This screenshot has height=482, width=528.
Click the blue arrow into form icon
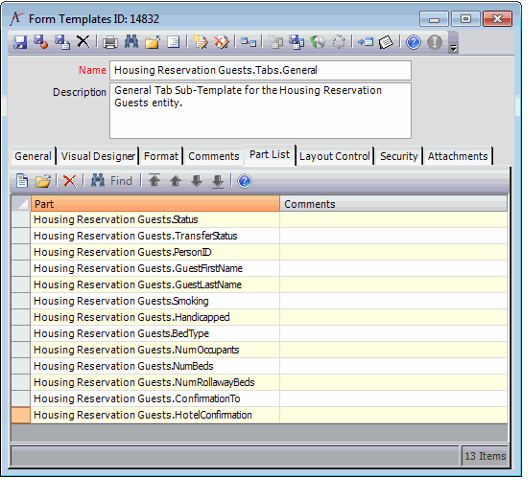click(365, 42)
